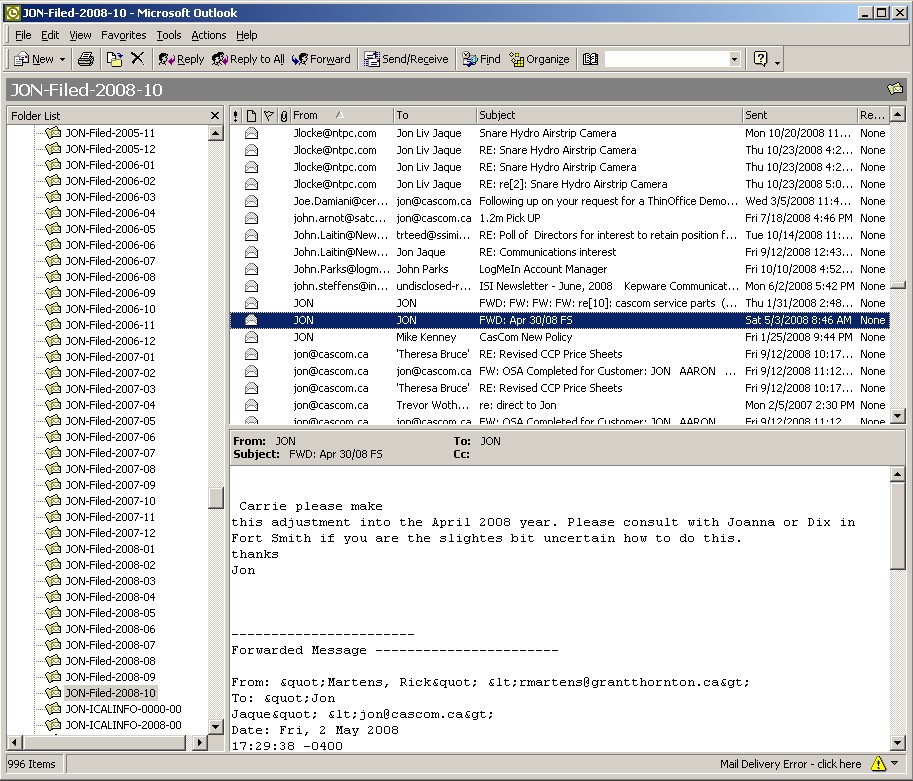The width and height of the screenshot is (913, 781).
Task: Close the Folder List pane
Action: 215,115
